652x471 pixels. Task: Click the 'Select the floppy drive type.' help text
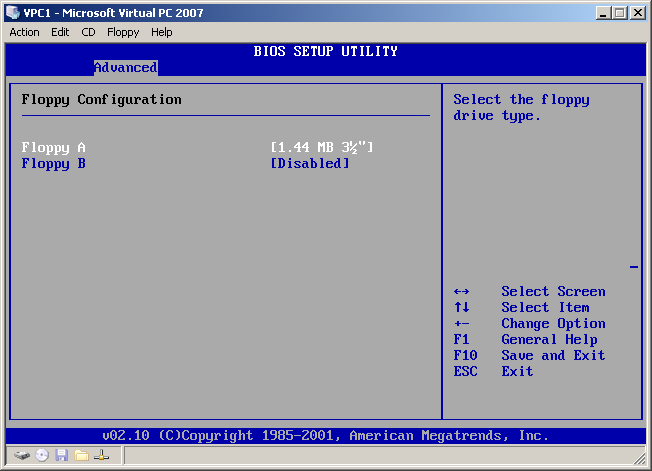pyautogui.click(x=521, y=108)
